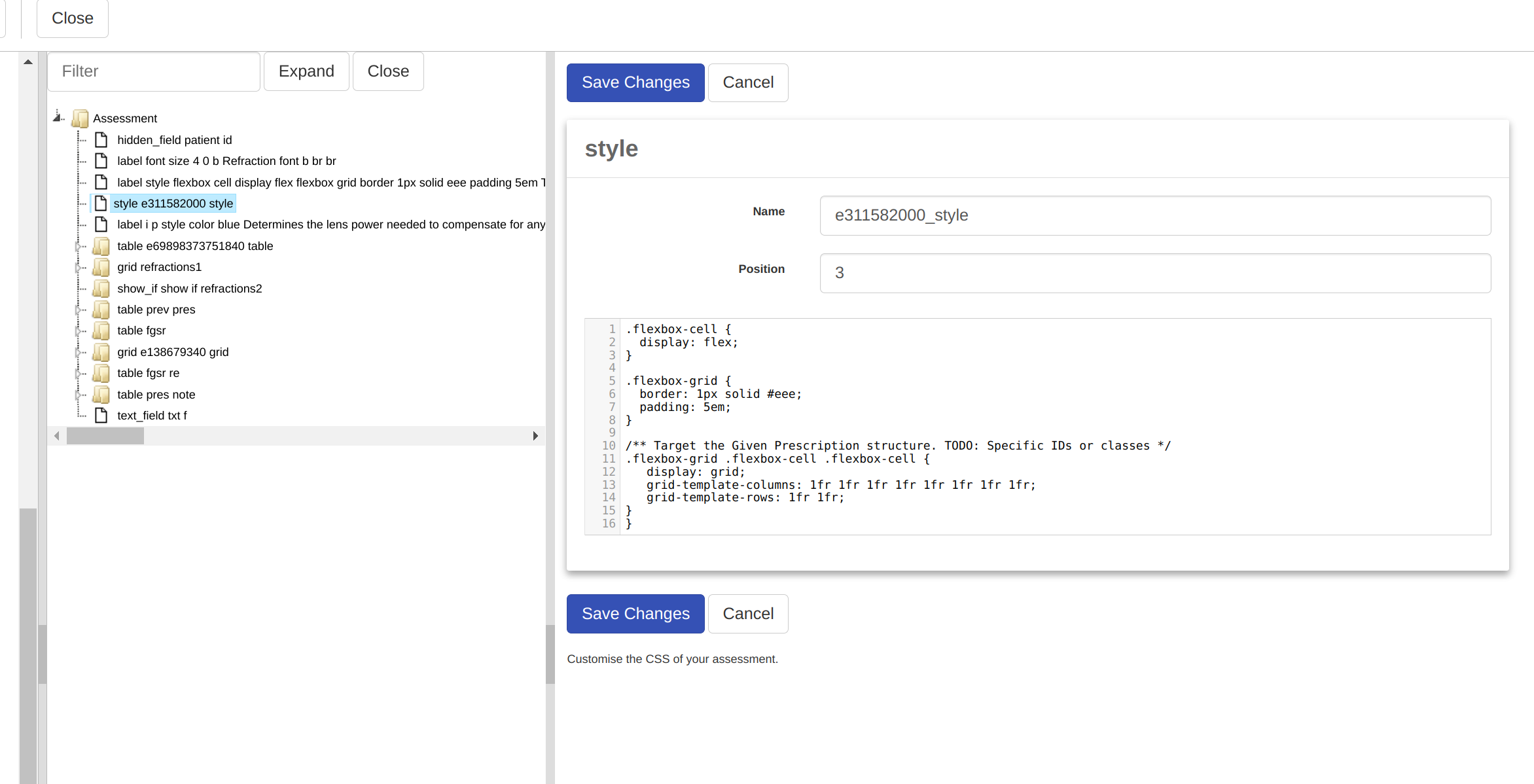
Task: Collapse the Assessment tree root node
Action: pos(58,118)
